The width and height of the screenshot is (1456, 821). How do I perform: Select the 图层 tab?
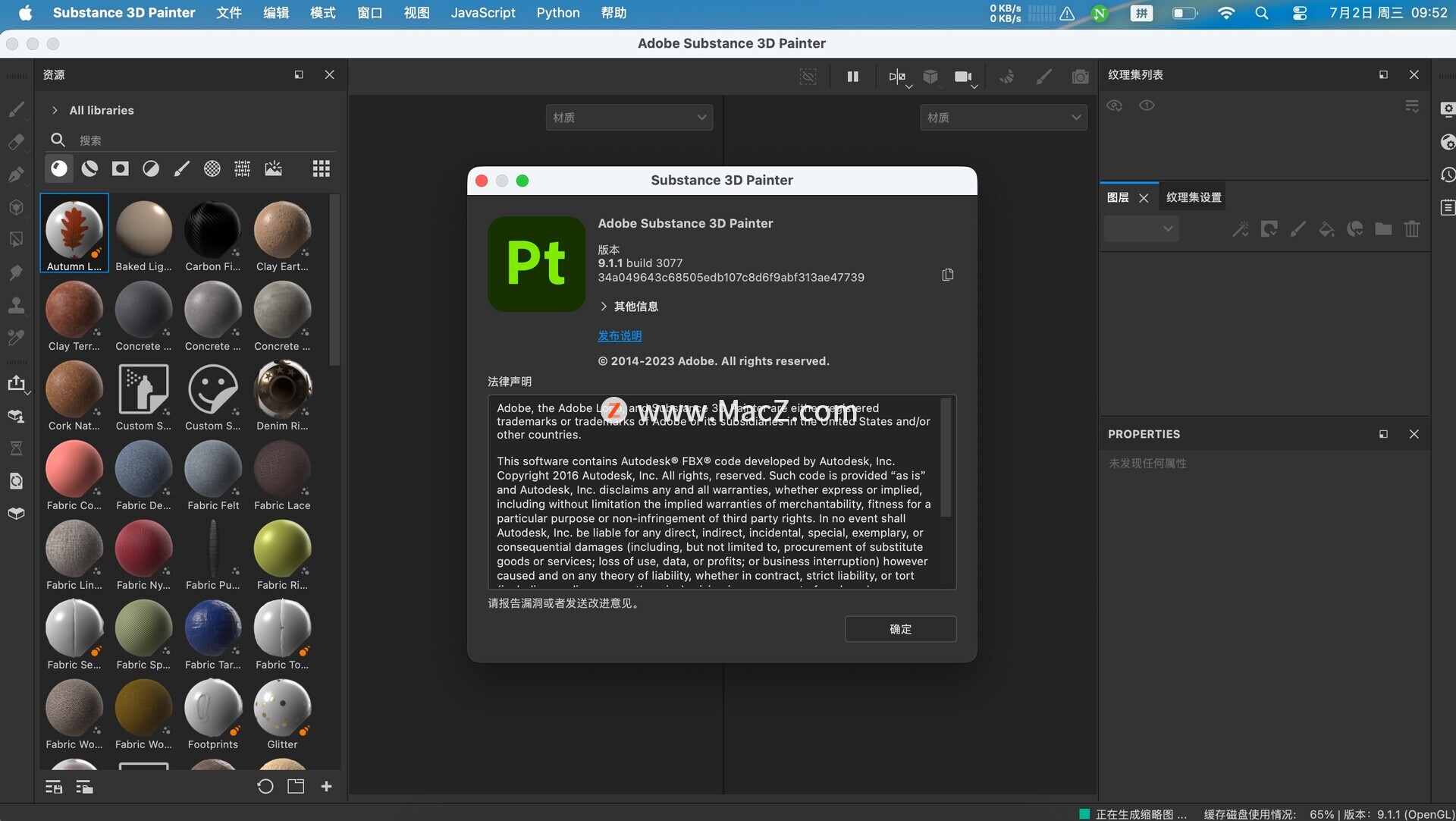click(1118, 197)
